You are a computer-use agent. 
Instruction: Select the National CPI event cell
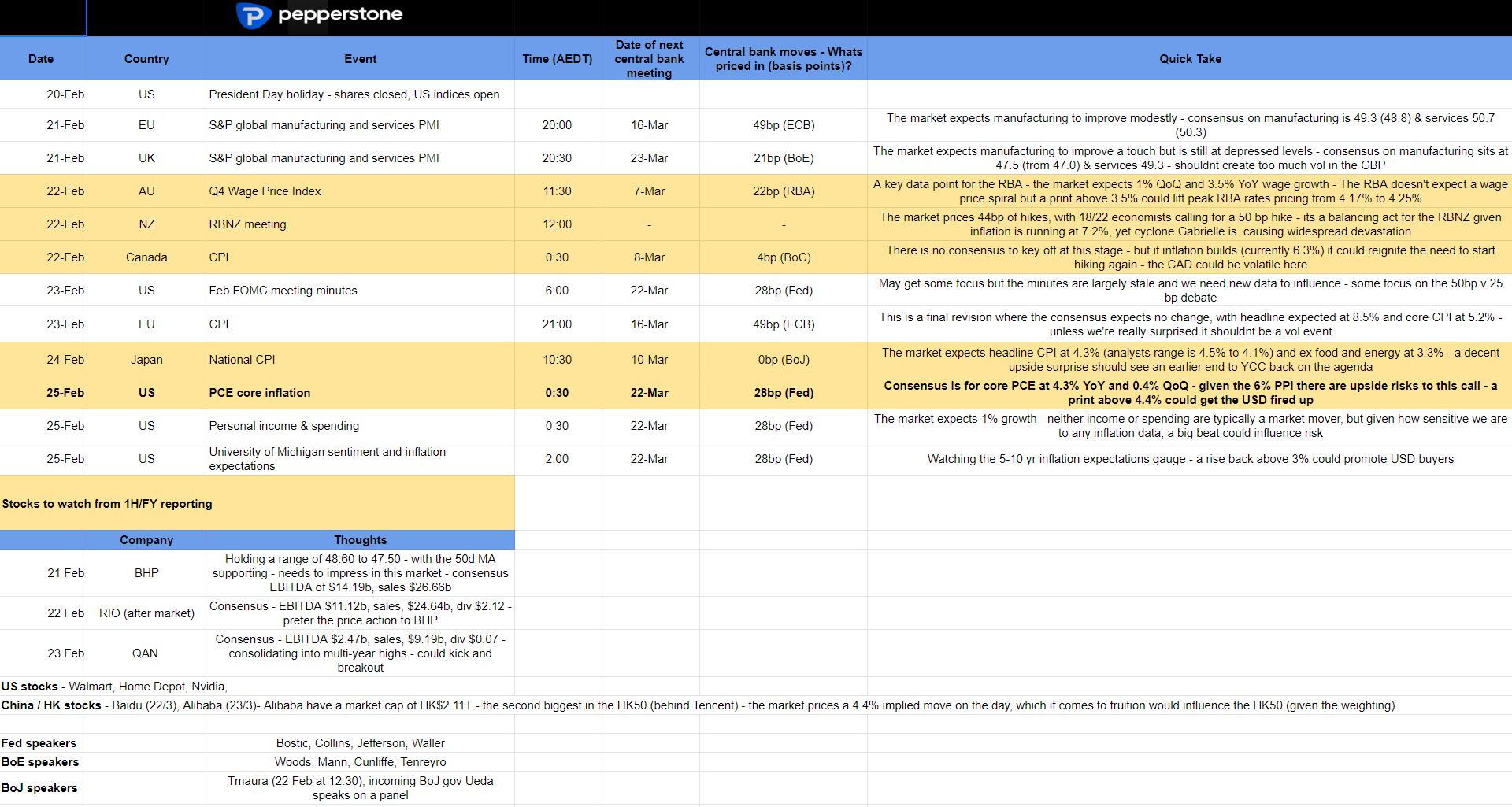(360, 360)
